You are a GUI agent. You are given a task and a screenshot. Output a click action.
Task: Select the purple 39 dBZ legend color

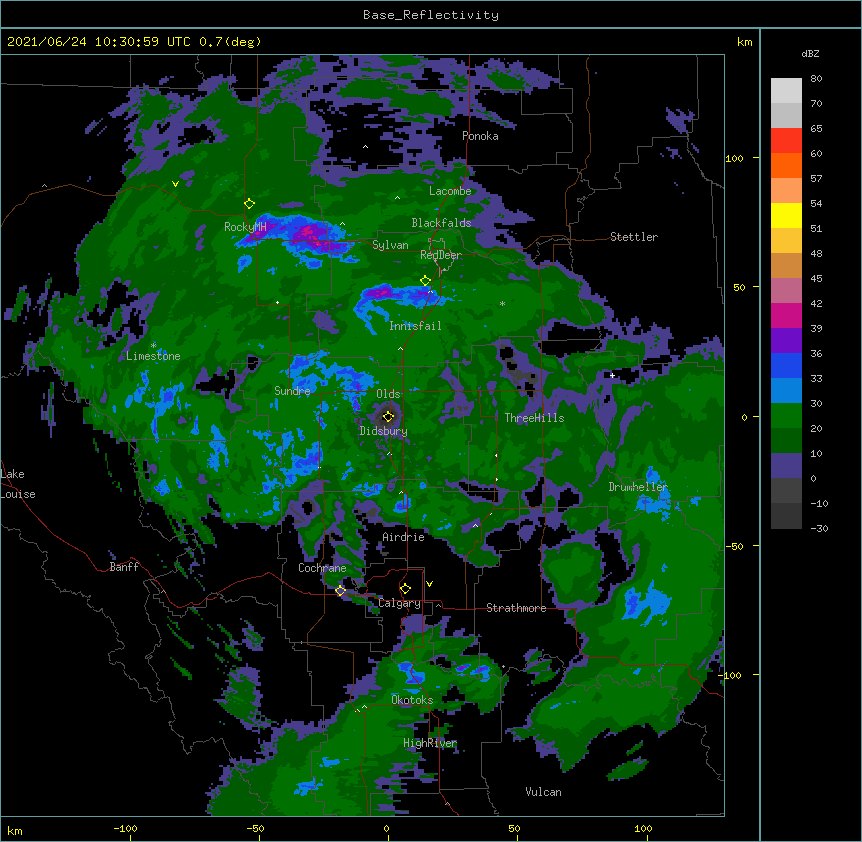coord(786,341)
